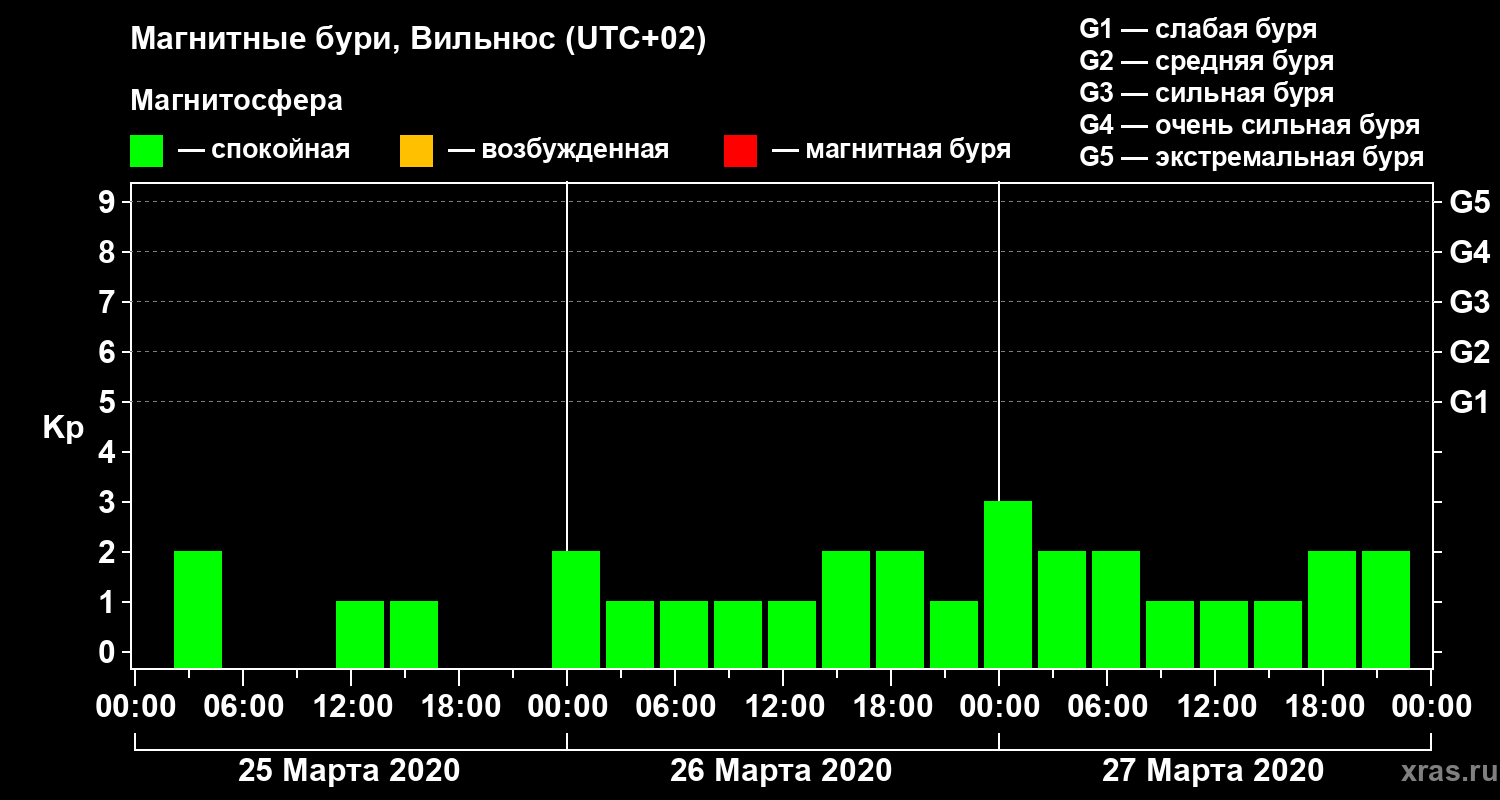Click the '12:00' time label for 26 Марта
Image resolution: width=1500 pixels, height=800 pixels.
click(783, 707)
